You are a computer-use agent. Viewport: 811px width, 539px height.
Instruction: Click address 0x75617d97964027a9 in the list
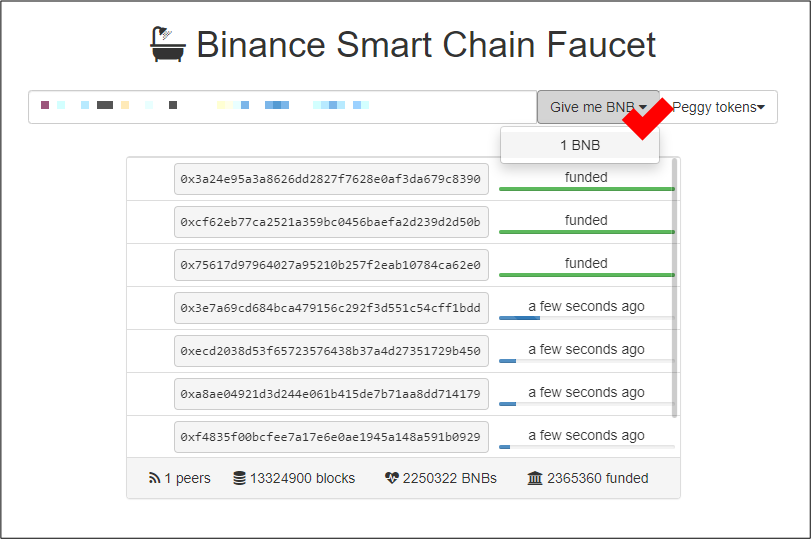coord(331,265)
